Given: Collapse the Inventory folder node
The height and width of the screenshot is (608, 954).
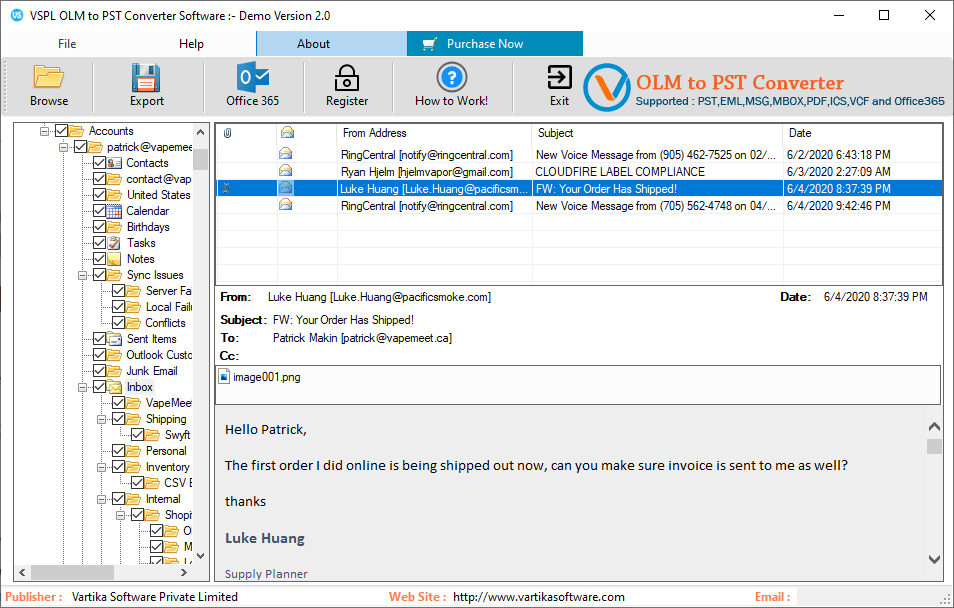Looking at the screenshot, I should pyautogui.click(x=102, y=467).
